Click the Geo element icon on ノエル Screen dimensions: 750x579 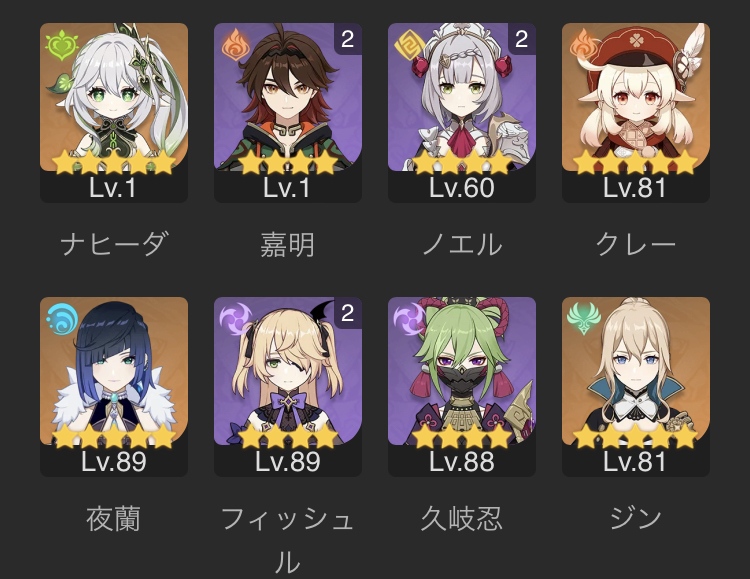tap(408, 45)
